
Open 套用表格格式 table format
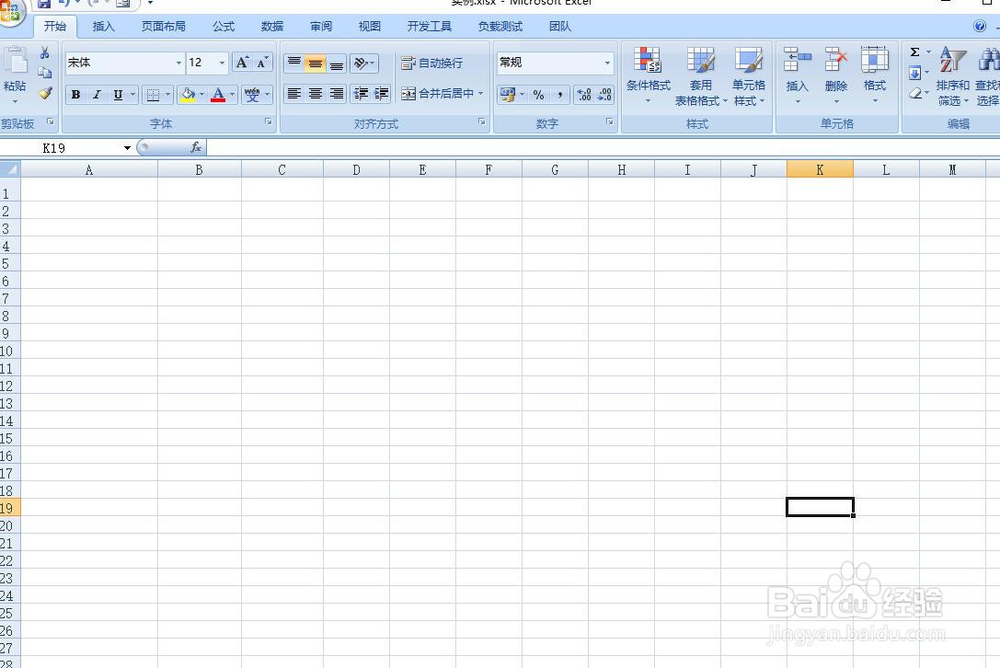click(x=700, y=77)
